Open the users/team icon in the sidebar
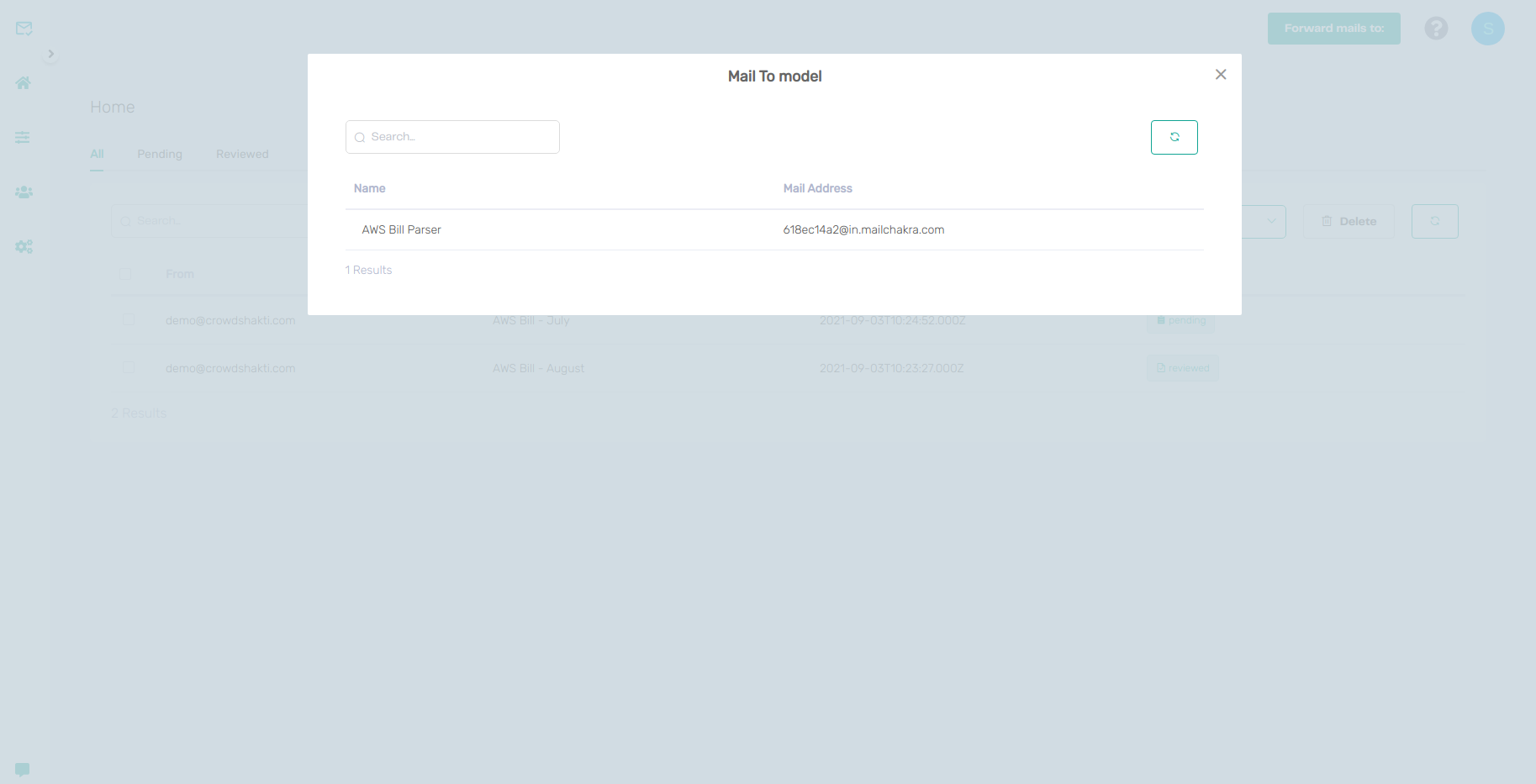This screenshot has height=784, width=1536. (x=24, y=192)
